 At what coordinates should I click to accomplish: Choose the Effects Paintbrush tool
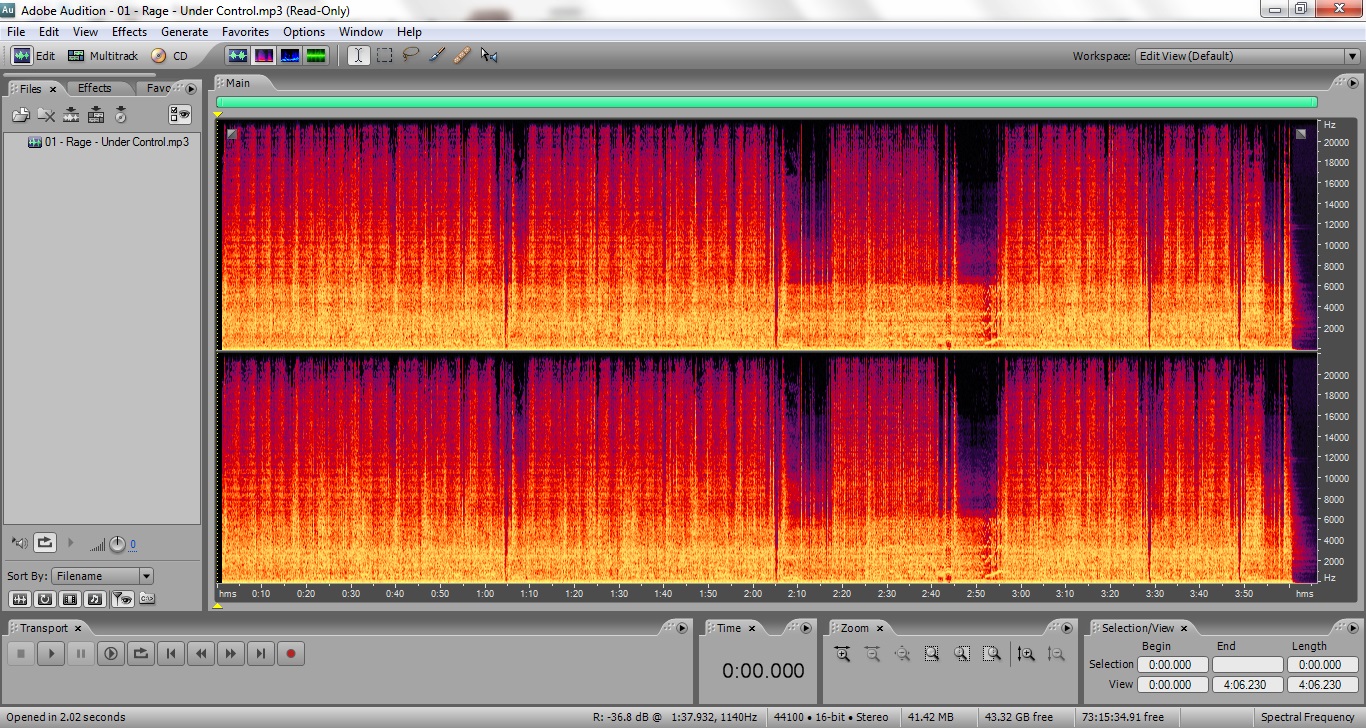pos(436,56)
